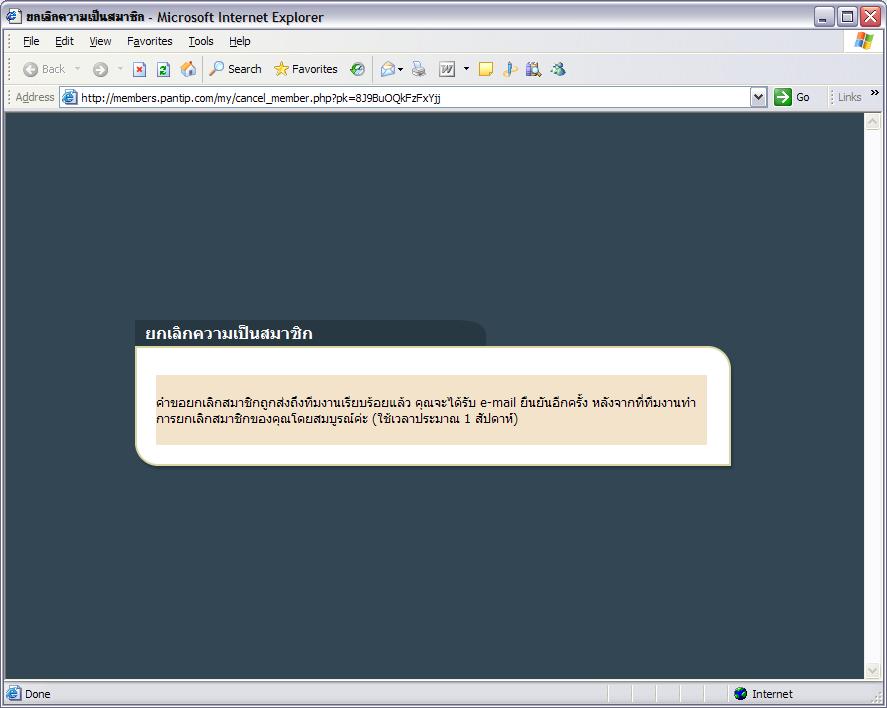Open the Favorites pane from toolbar
Viewport: 887px width, 708px height.
(305, 69)
